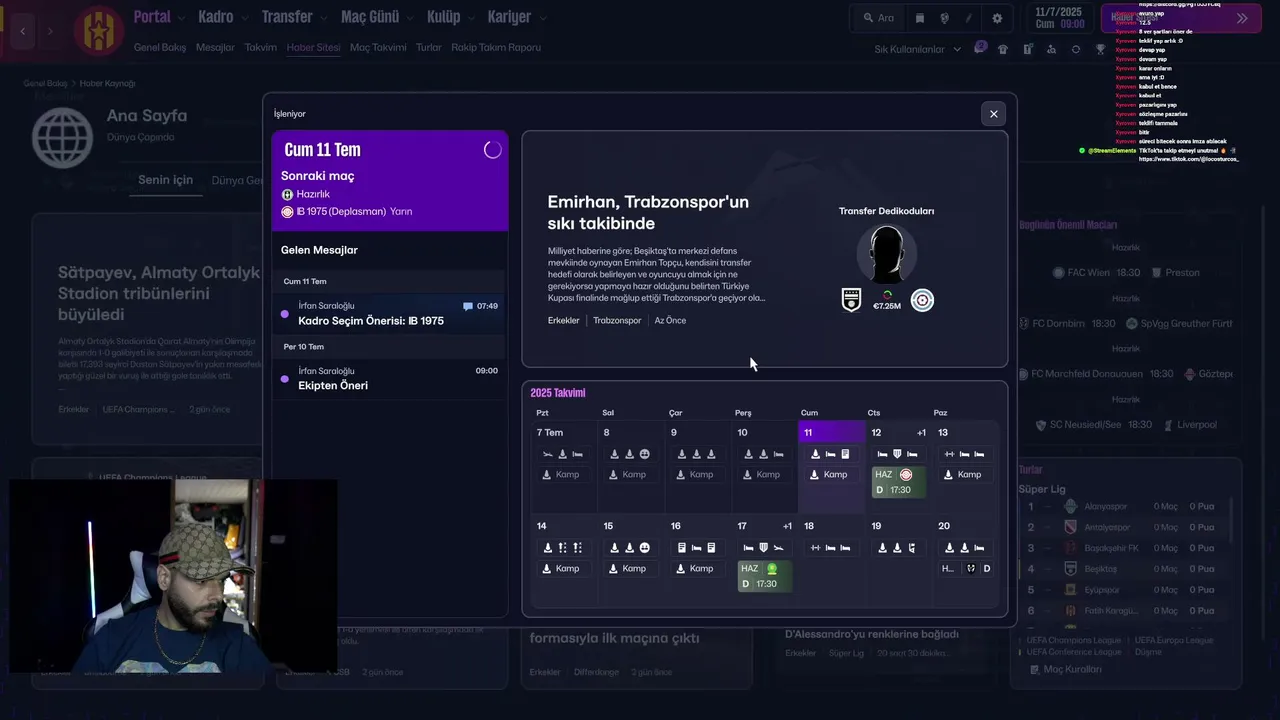Open the purple notification icon near Sık Kullanılanlar
1280x720 pixels.
coord(980,48)
